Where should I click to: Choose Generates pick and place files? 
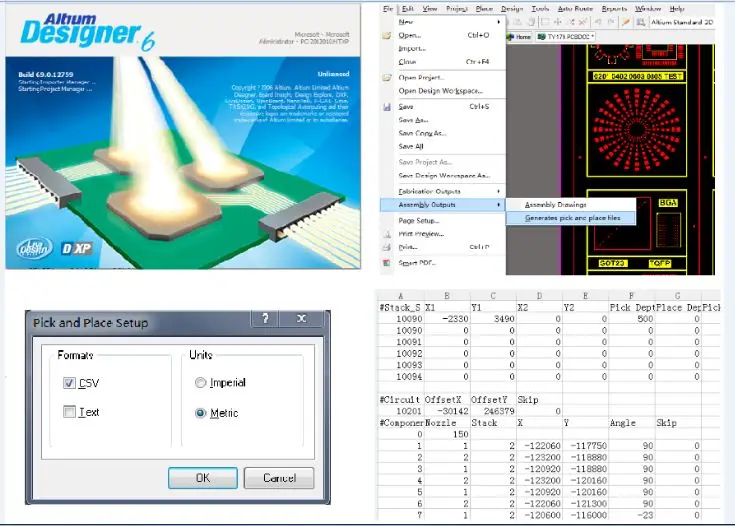point(571,218)
